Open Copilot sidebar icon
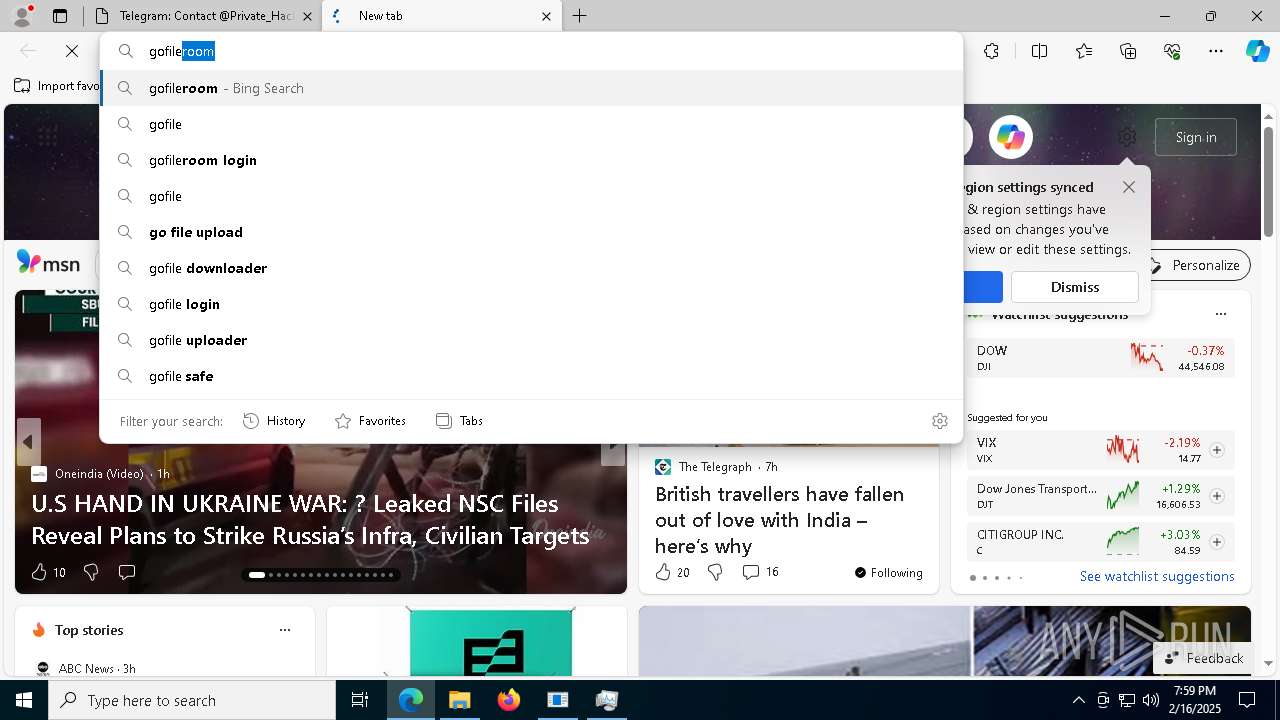 pyautogui.click(x=1257, y=51)
